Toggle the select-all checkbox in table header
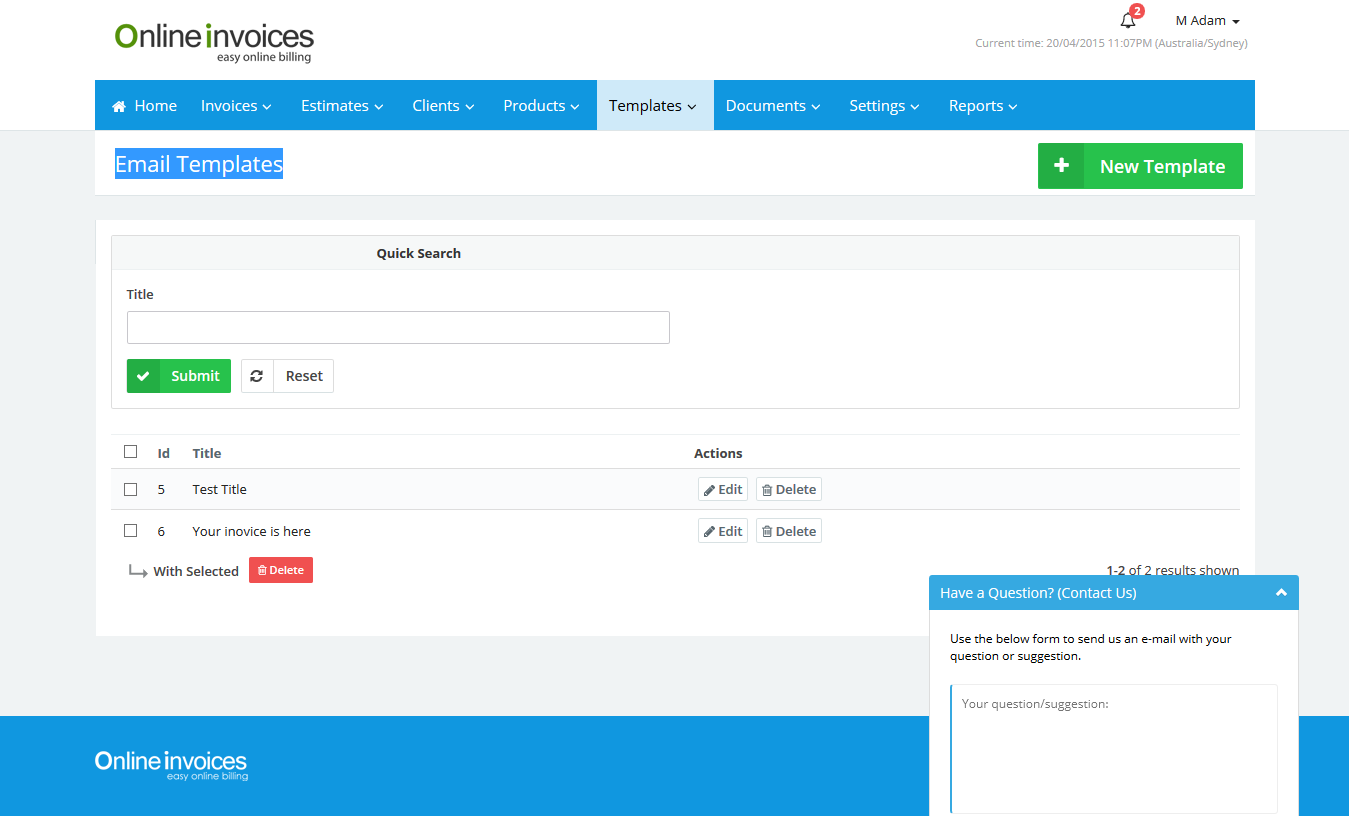 click(131, 452)
